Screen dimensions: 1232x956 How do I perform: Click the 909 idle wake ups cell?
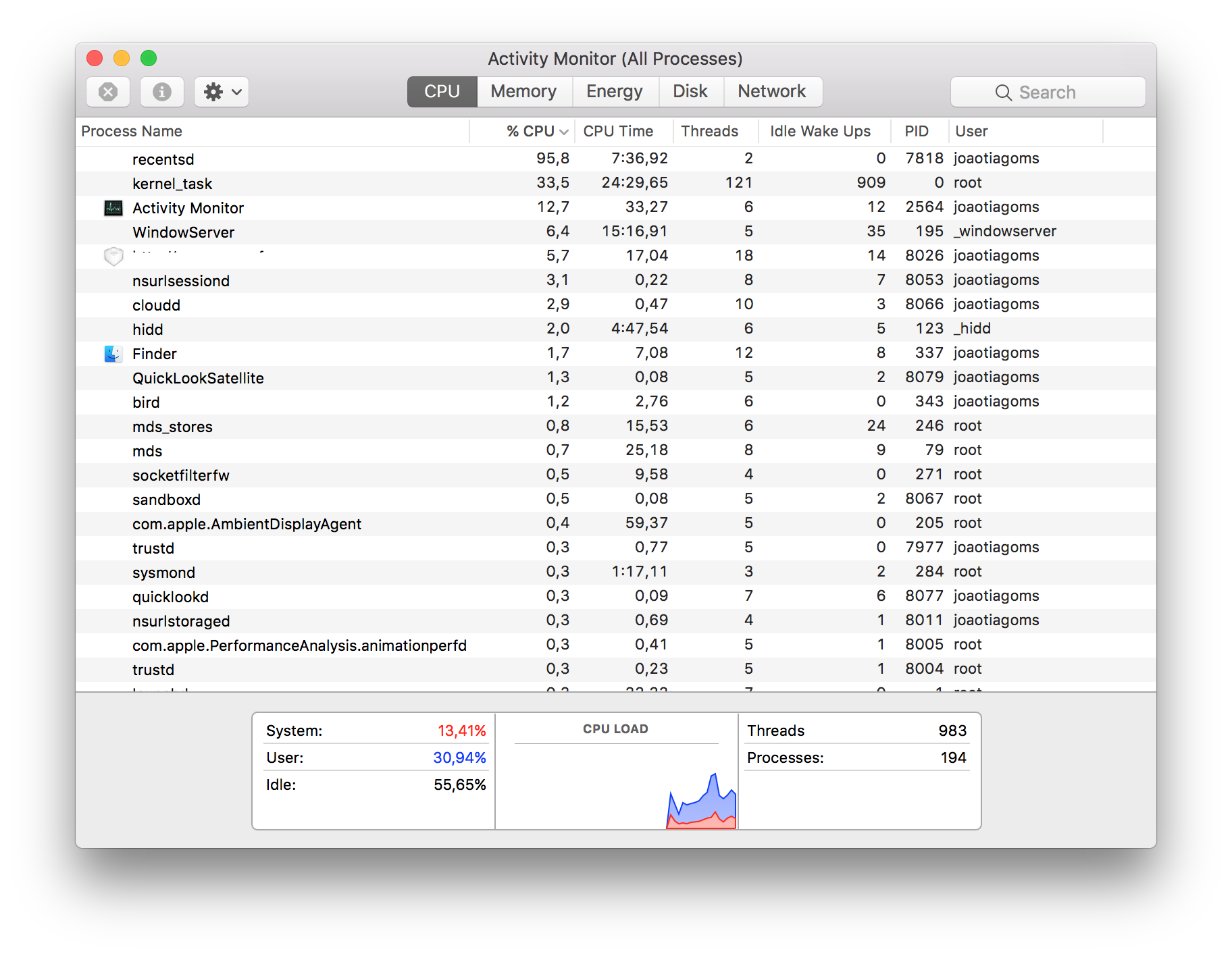(871, 182)
